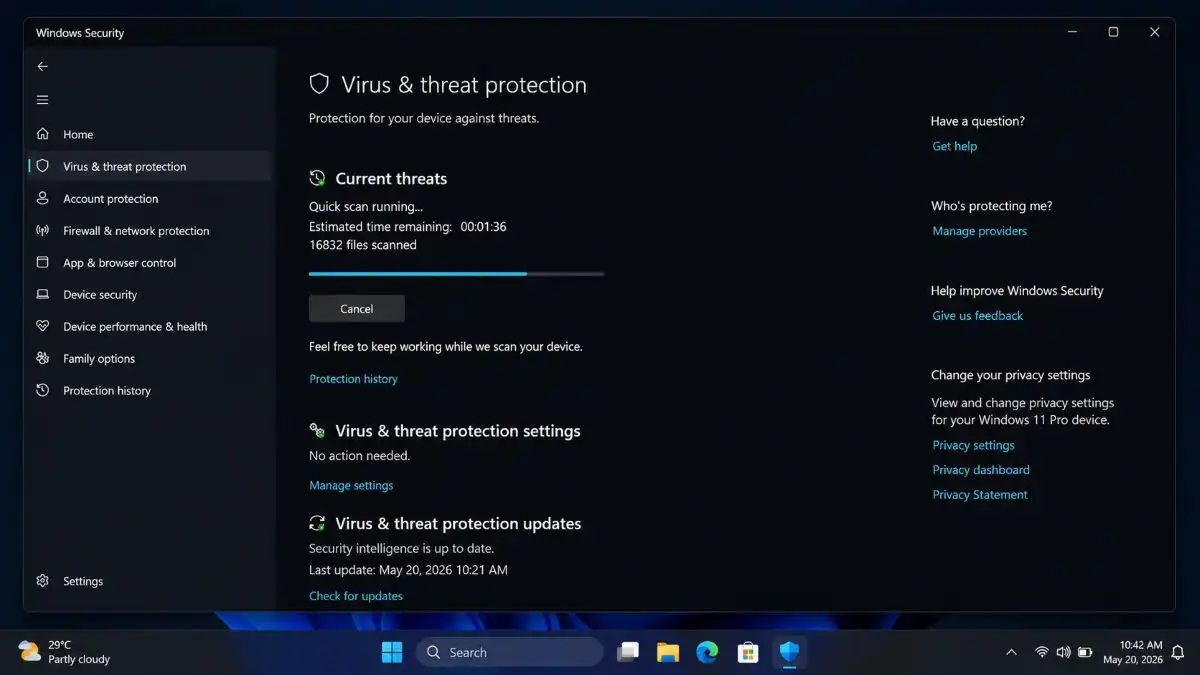Click the Settings gear icon in sidebar
1200x675 pixels.
42,581
